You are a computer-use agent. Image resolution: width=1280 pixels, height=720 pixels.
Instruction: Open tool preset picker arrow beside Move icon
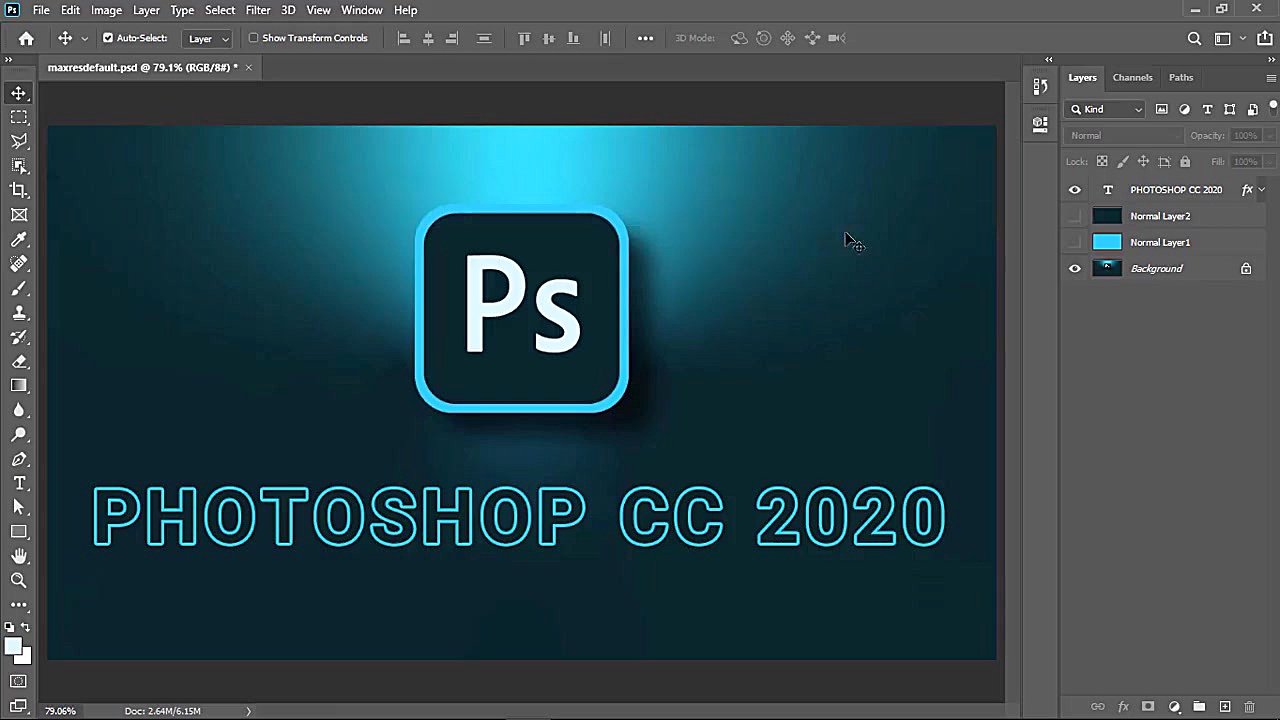point(84,38)
